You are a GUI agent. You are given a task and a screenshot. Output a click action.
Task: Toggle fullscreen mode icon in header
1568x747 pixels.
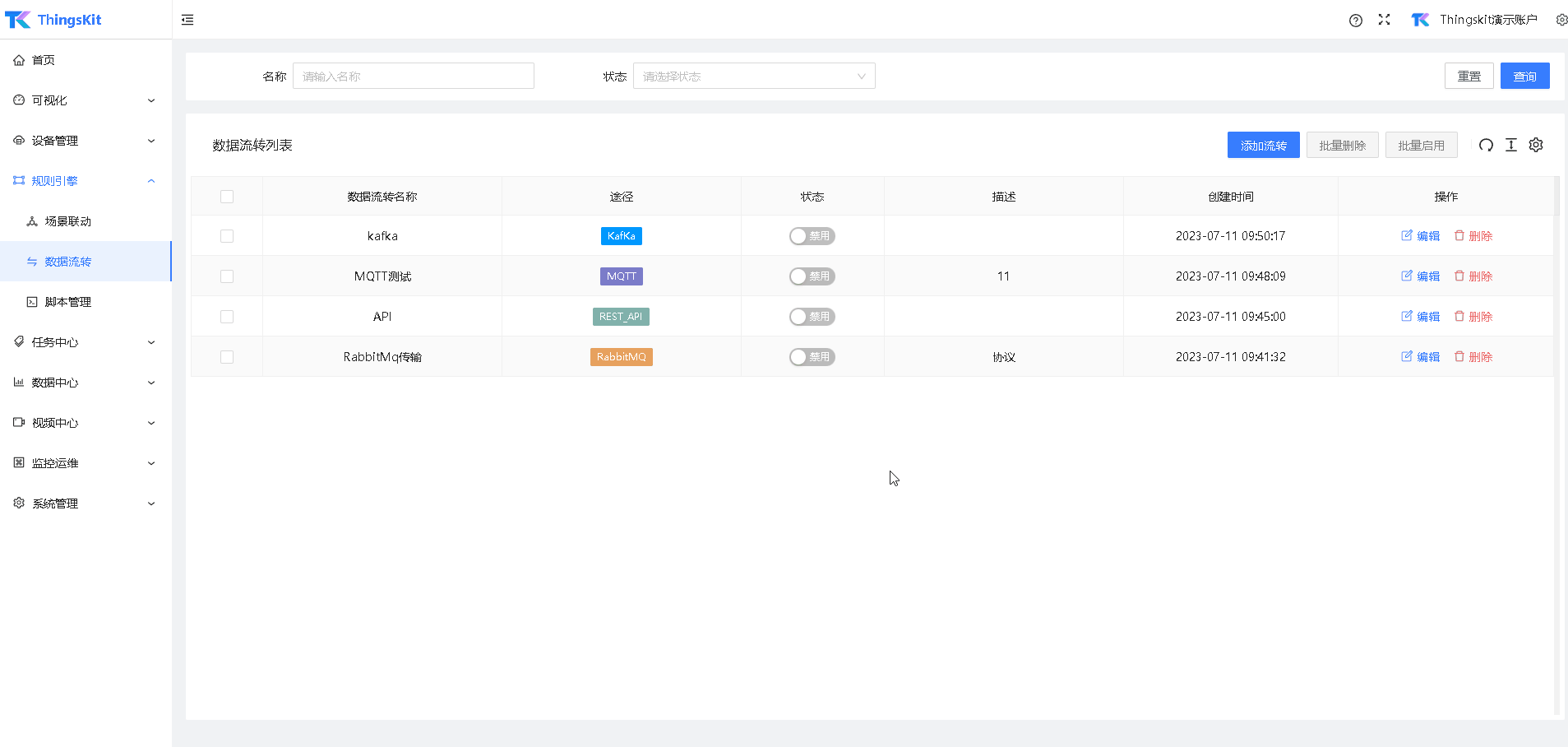tap(1384, 20)
